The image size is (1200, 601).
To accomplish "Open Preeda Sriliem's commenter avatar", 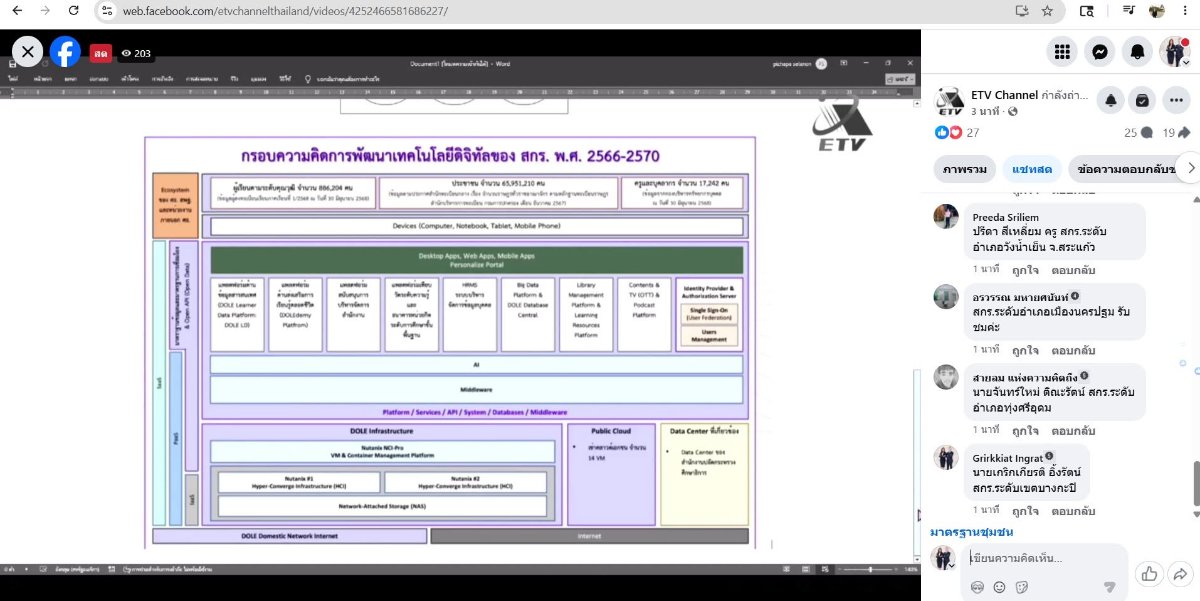I will click(946, 216).
